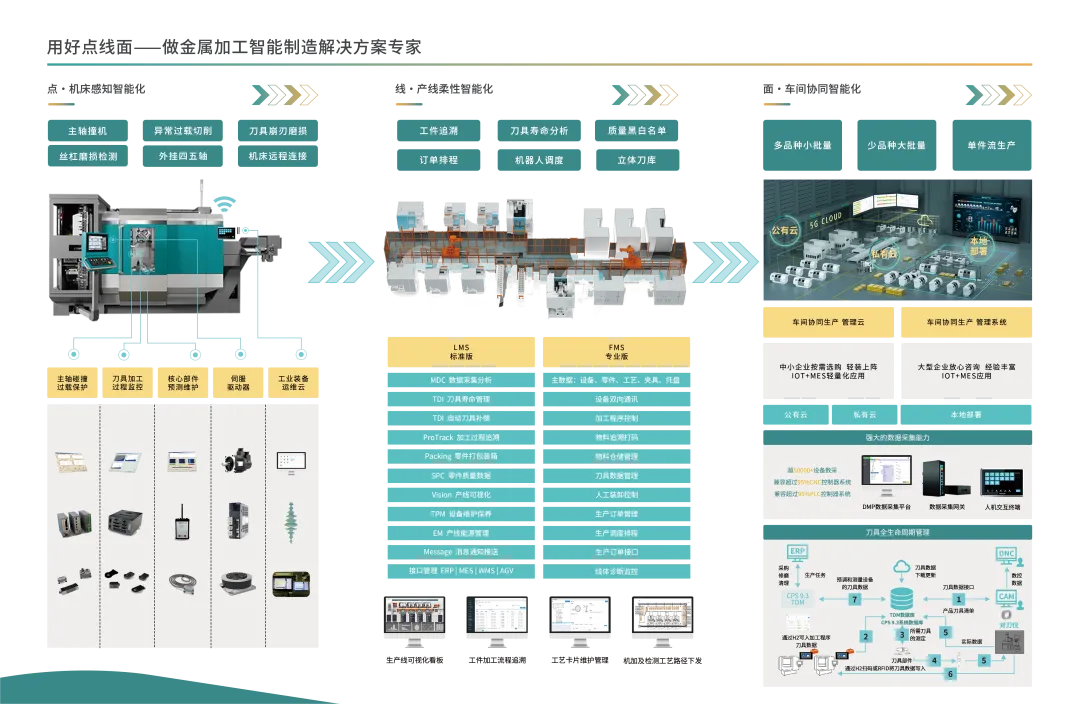1080x704 pixels.
Task: Select the LMS 标准版 column header
Action: [x=461, y=351]
